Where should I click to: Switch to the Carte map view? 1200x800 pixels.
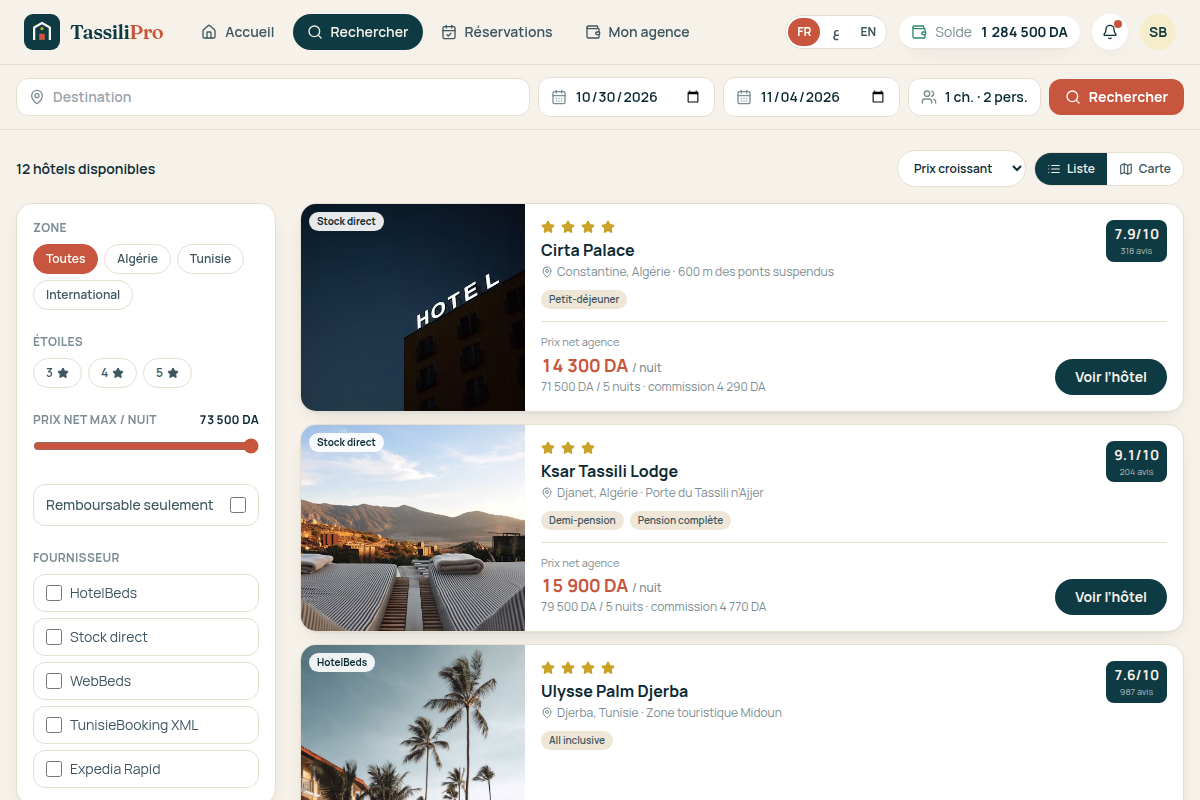tap(1145, 169)
